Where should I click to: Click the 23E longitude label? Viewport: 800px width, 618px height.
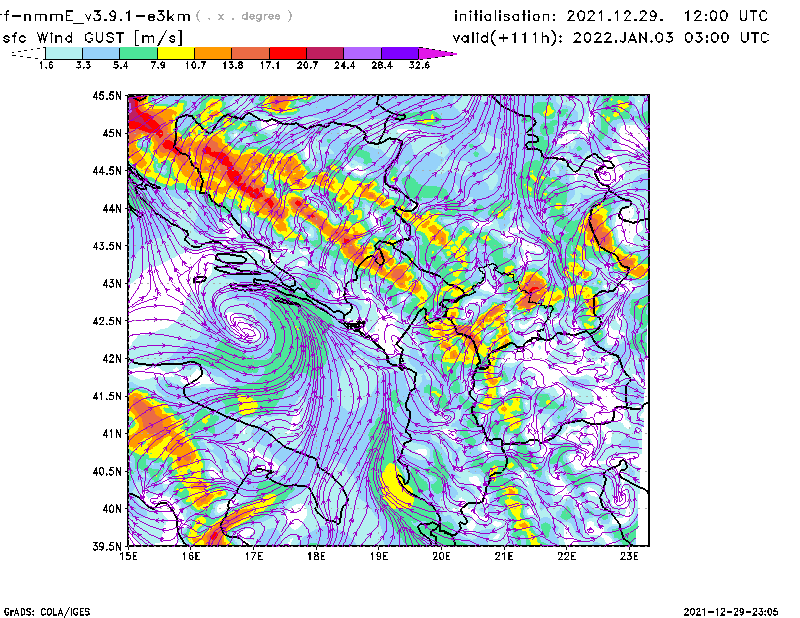point(629,556)
